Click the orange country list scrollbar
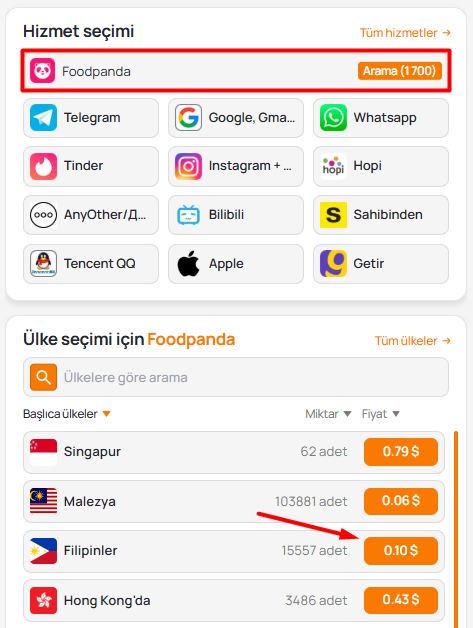473x628 pixels. click(456, 529)
